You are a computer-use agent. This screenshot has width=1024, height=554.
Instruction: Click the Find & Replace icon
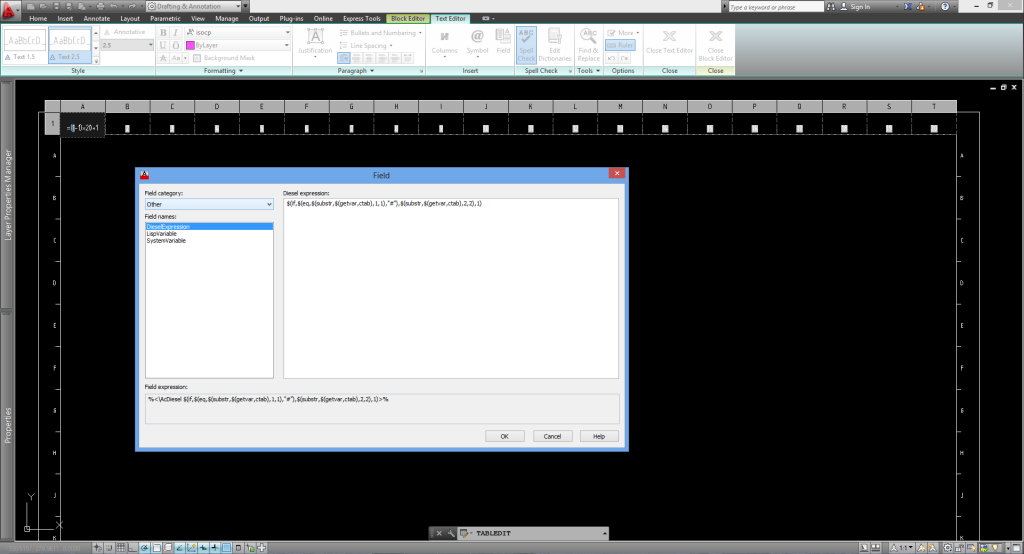point(588,44)
